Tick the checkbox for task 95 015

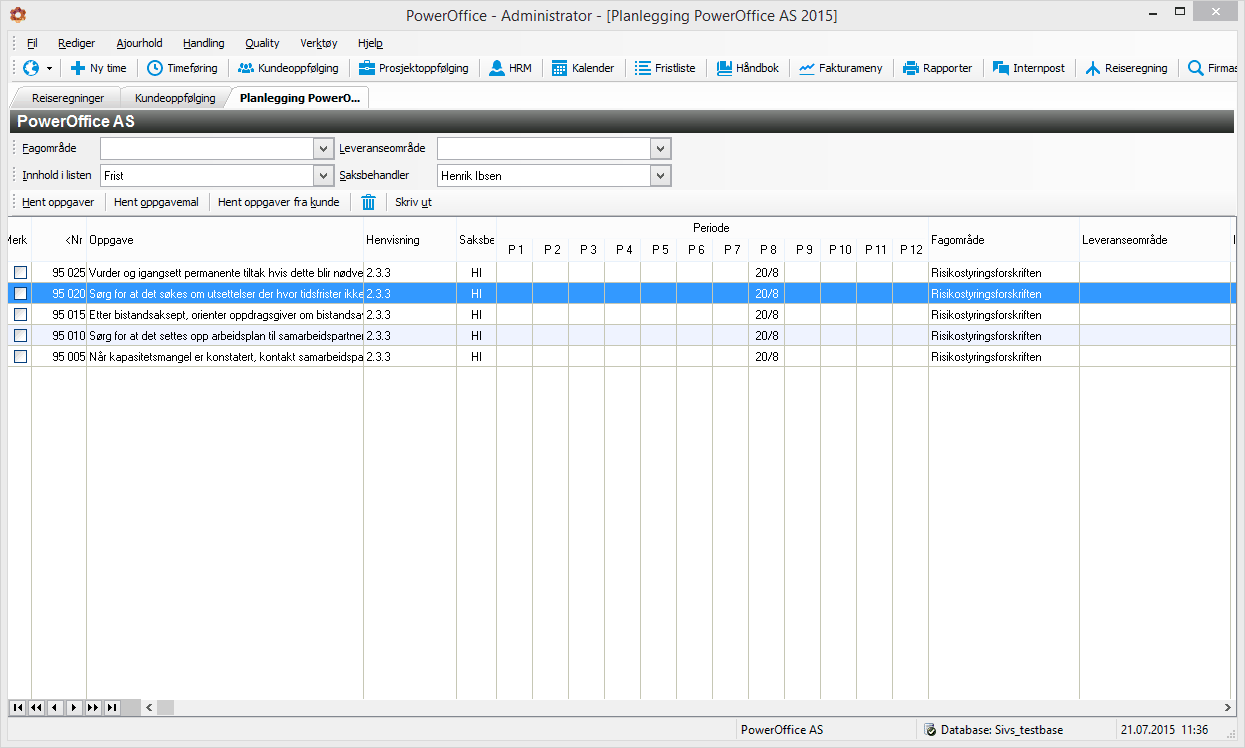click(x=20, y=315)
